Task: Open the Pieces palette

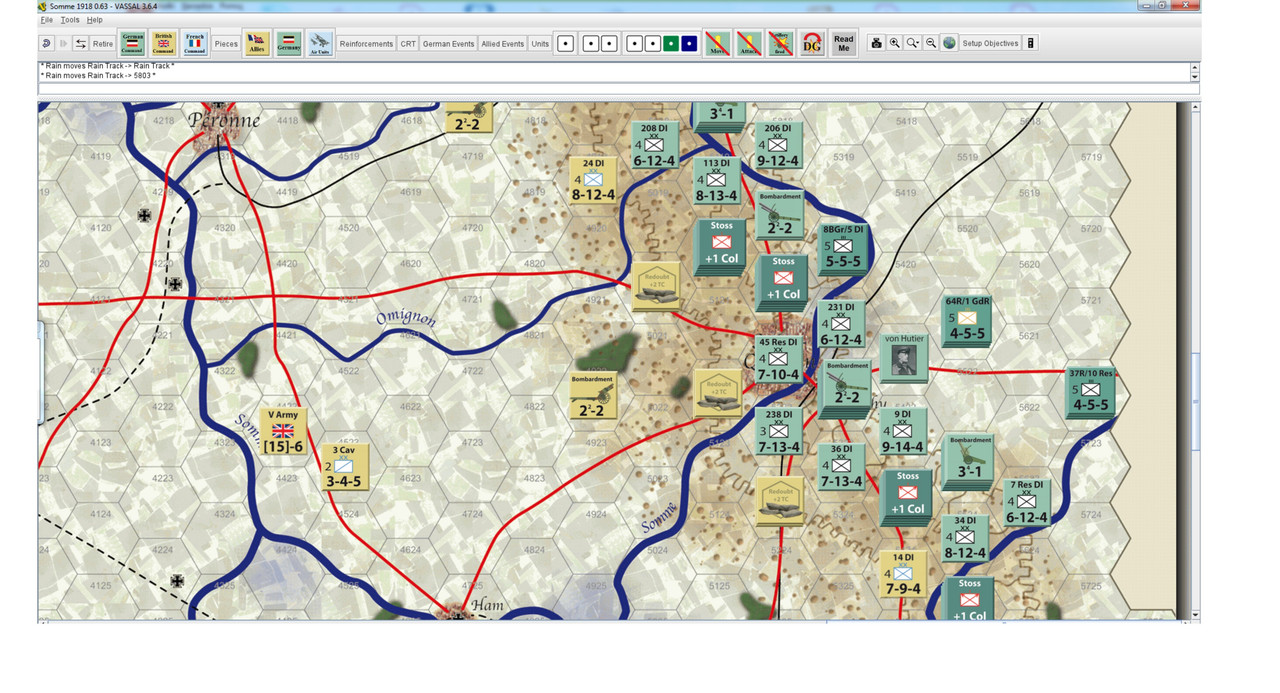Action: (x=227, y=43)
